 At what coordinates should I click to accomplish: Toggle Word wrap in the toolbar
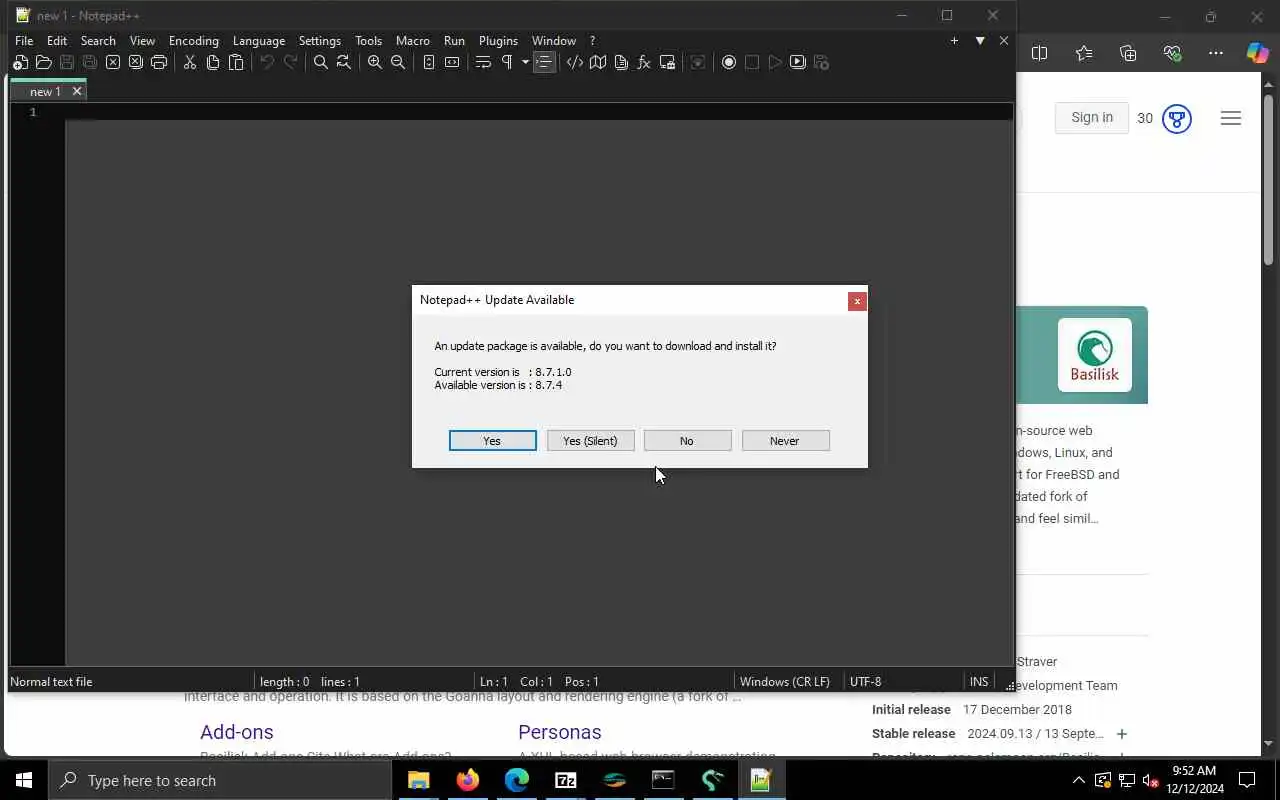483,62
